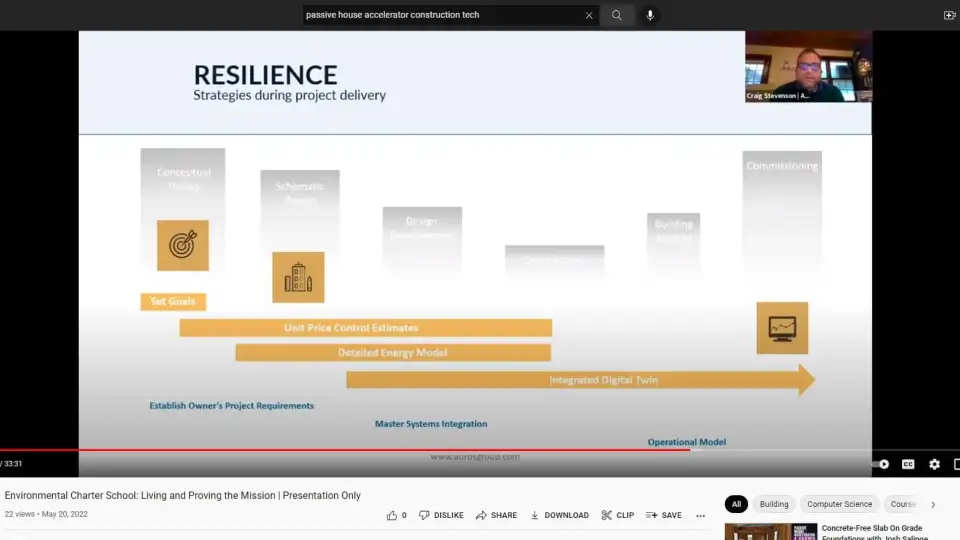This screenshot has width=960, height=540.
Task: Clear the search box text
Action: click(x=589, y=15)
